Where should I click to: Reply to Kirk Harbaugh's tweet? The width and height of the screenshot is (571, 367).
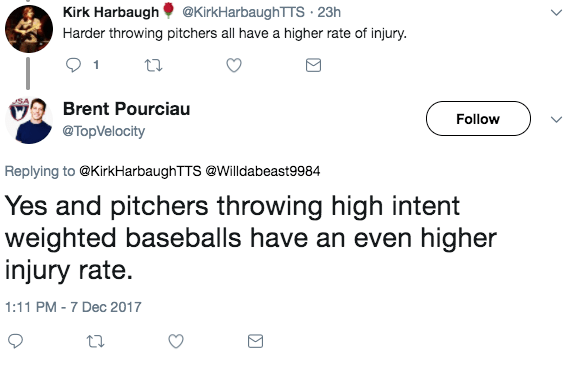[x=73, y=65]
